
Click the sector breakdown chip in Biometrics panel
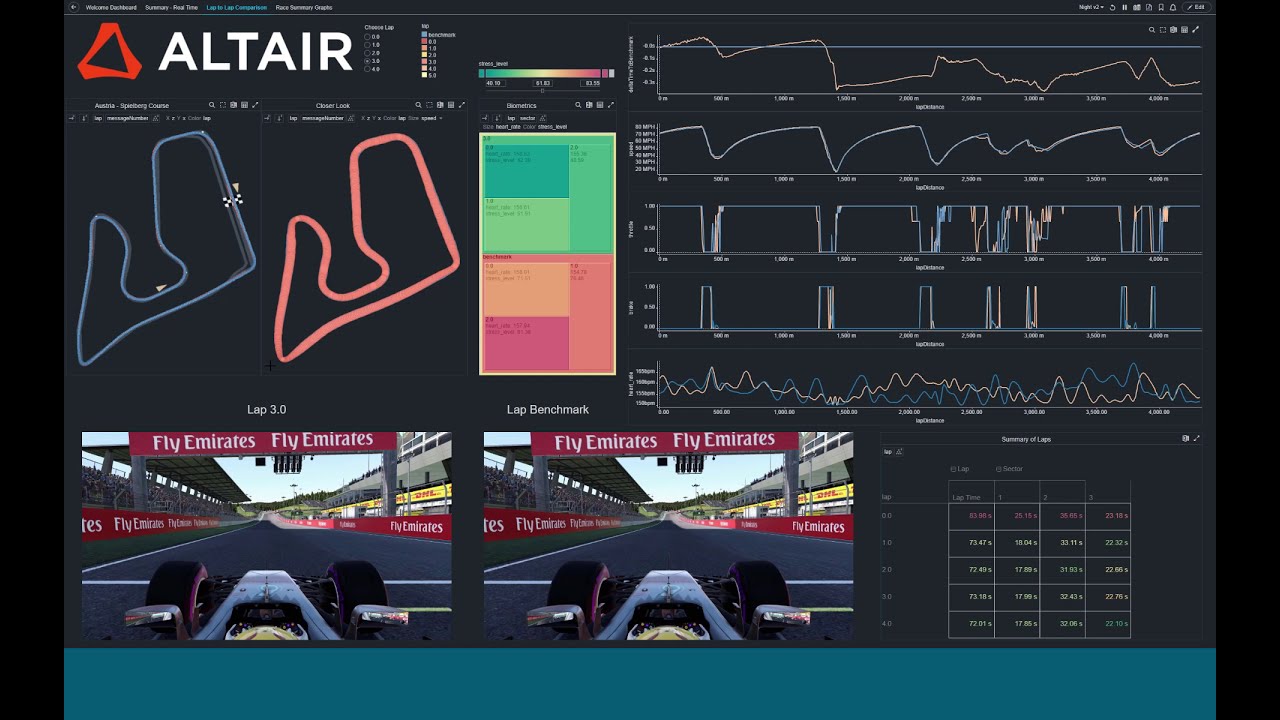point(527,118)
